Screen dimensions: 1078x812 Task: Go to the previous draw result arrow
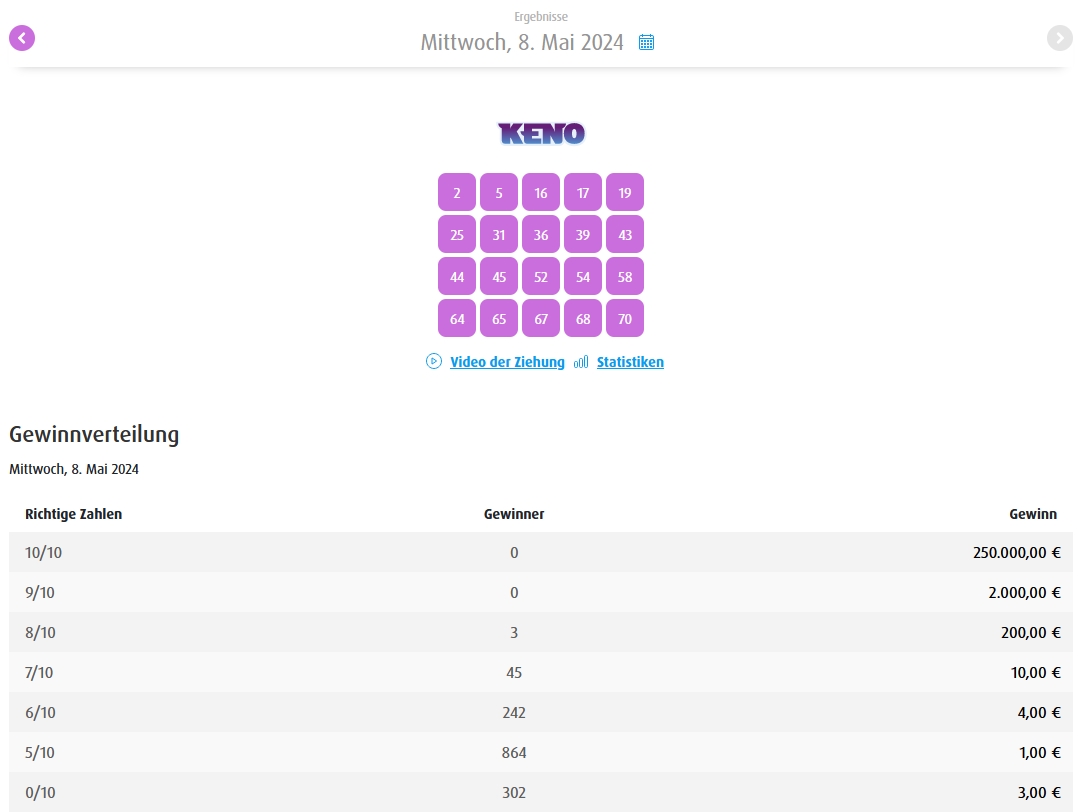(22, 39)
